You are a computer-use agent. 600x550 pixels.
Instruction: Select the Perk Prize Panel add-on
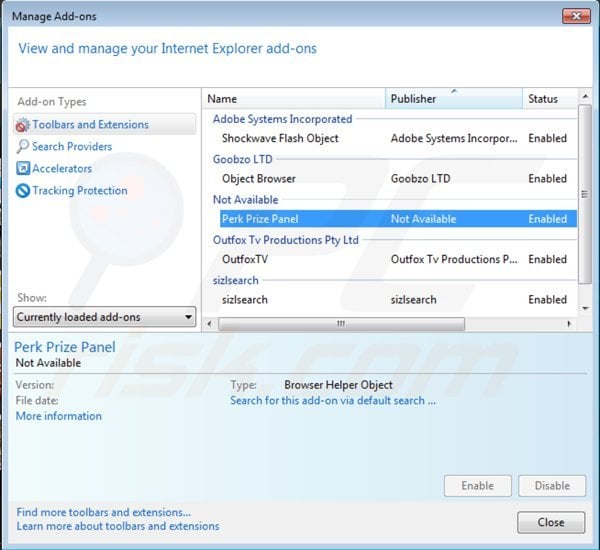point(398,219)
